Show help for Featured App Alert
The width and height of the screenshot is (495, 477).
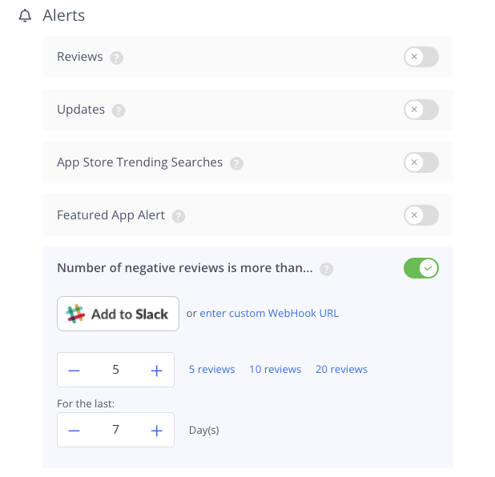pyautogui.click(x=178, y=216)
